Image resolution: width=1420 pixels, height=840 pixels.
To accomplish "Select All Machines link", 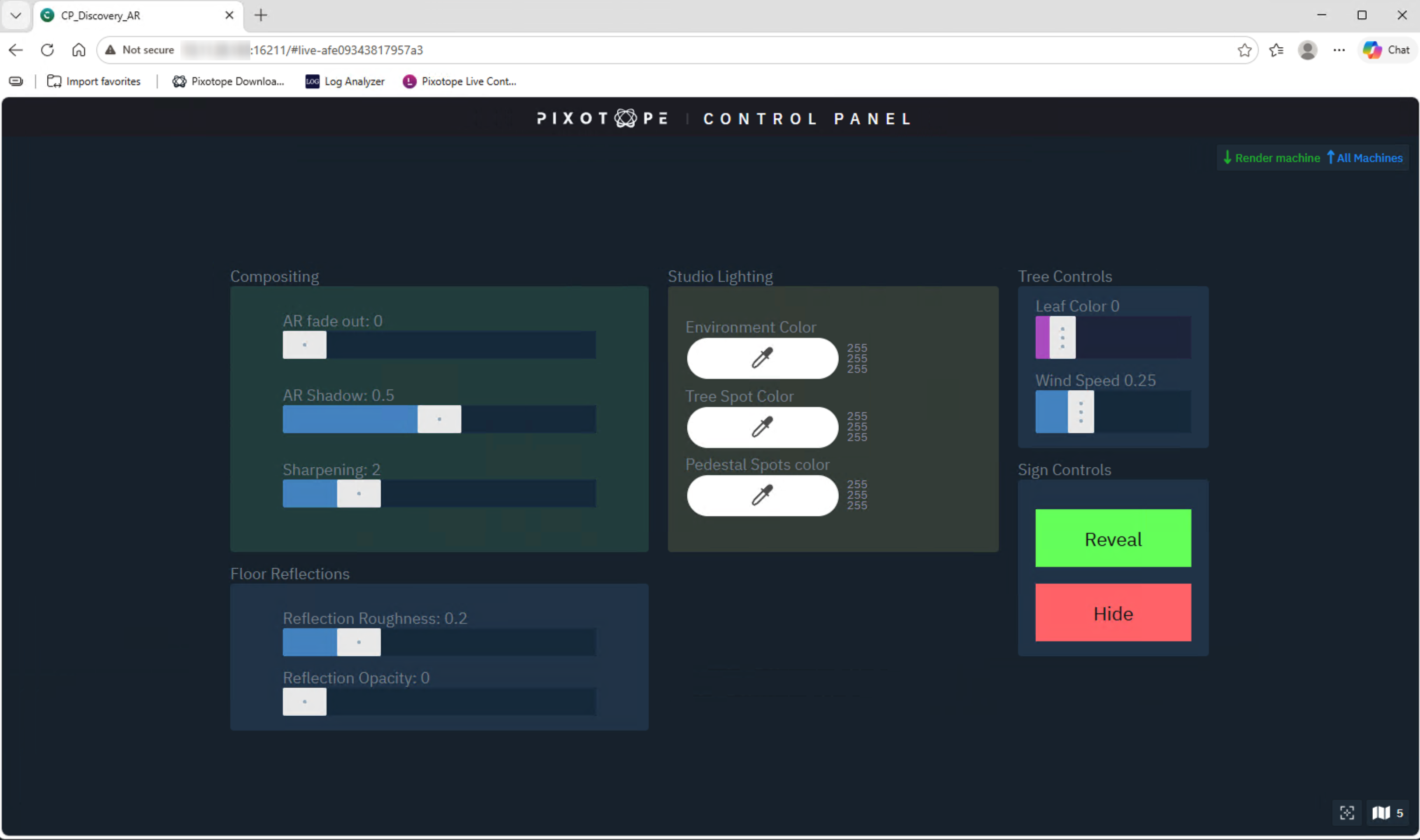I will 1365,158.
